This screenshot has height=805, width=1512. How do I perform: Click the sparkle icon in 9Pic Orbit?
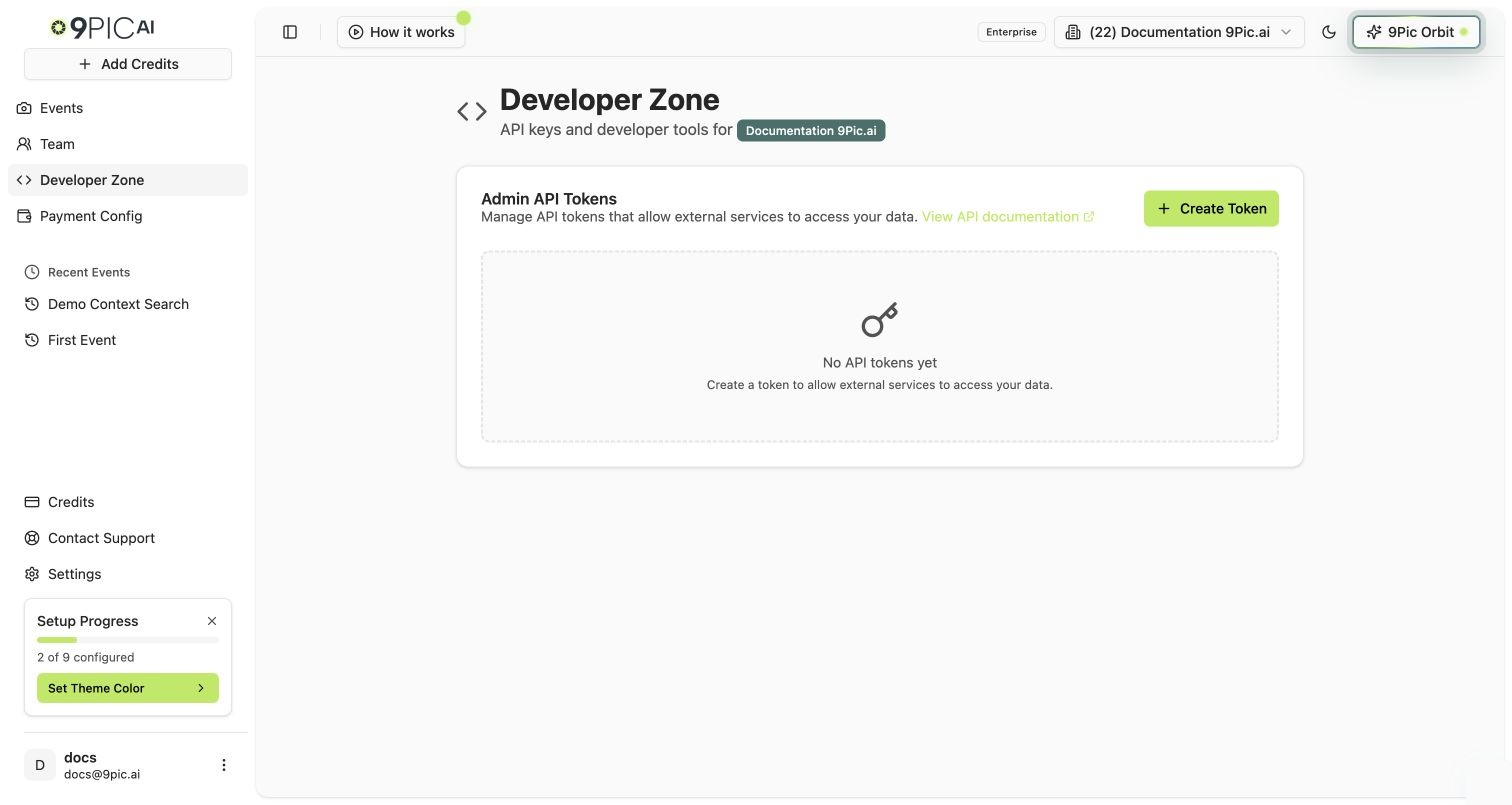(1374, 32)
